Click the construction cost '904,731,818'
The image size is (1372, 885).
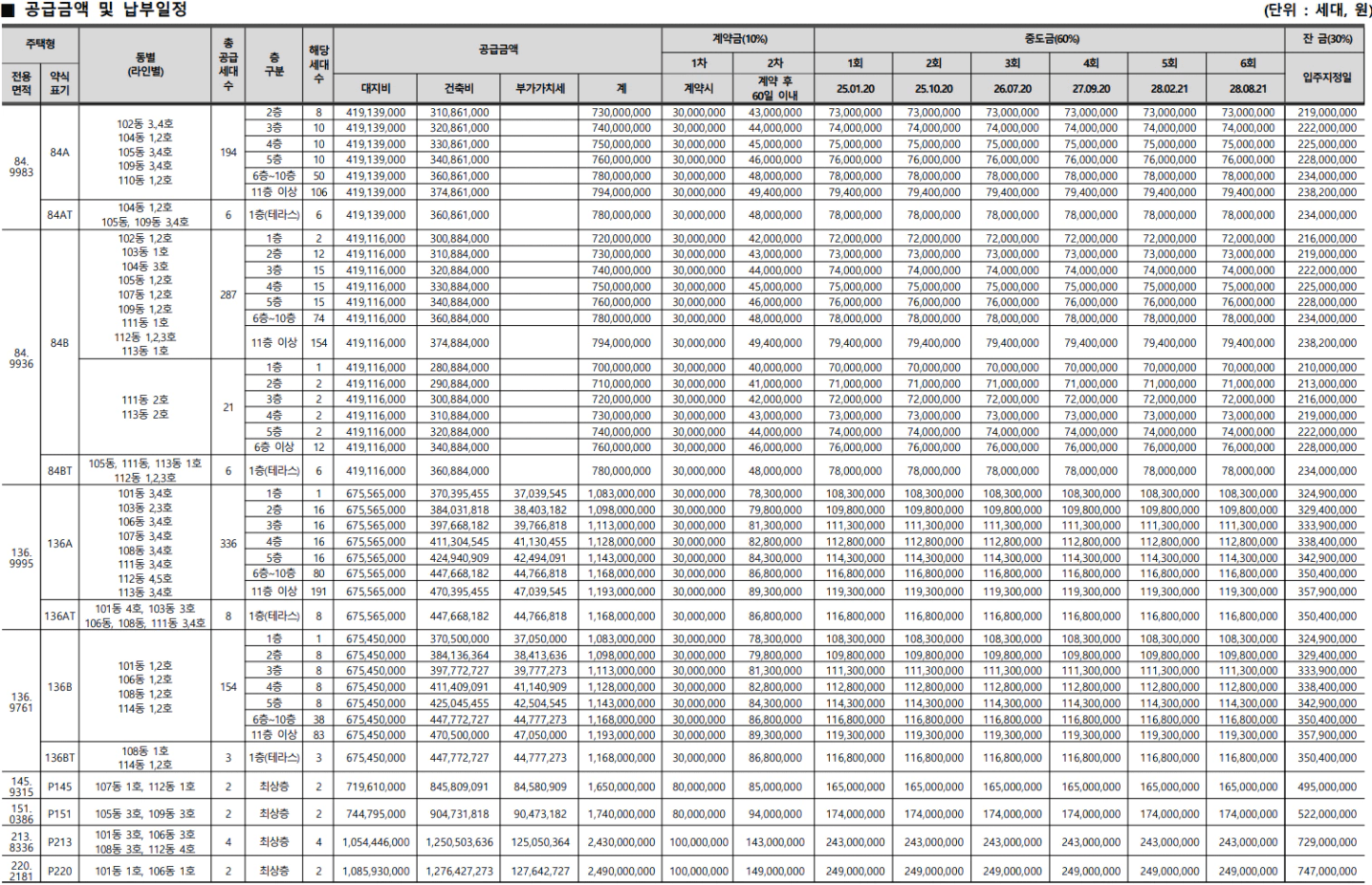459,814
